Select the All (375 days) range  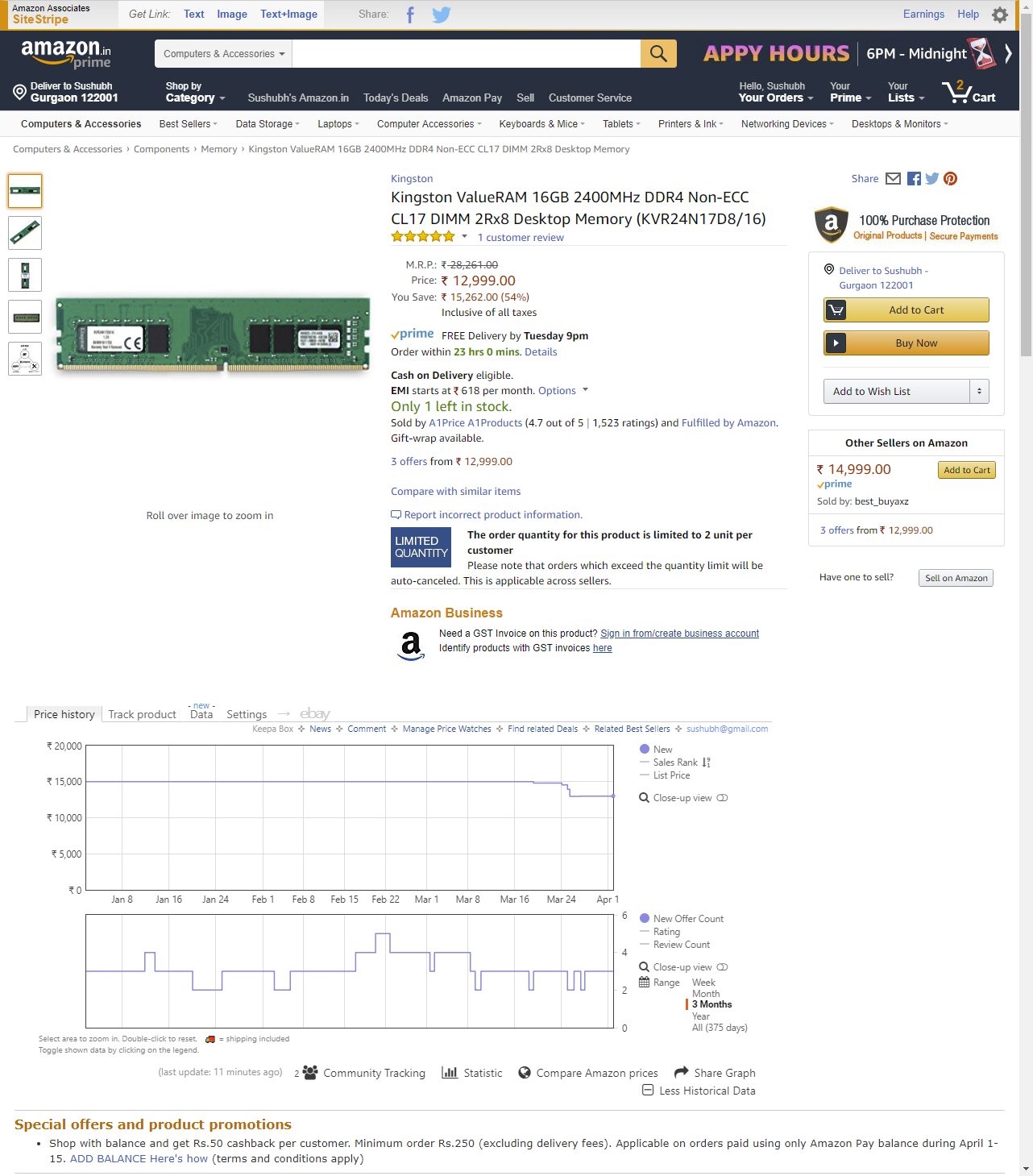[720, 1028]
